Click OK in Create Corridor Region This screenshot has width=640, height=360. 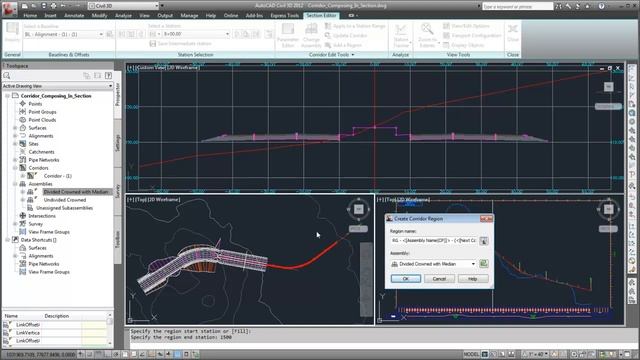406,279
